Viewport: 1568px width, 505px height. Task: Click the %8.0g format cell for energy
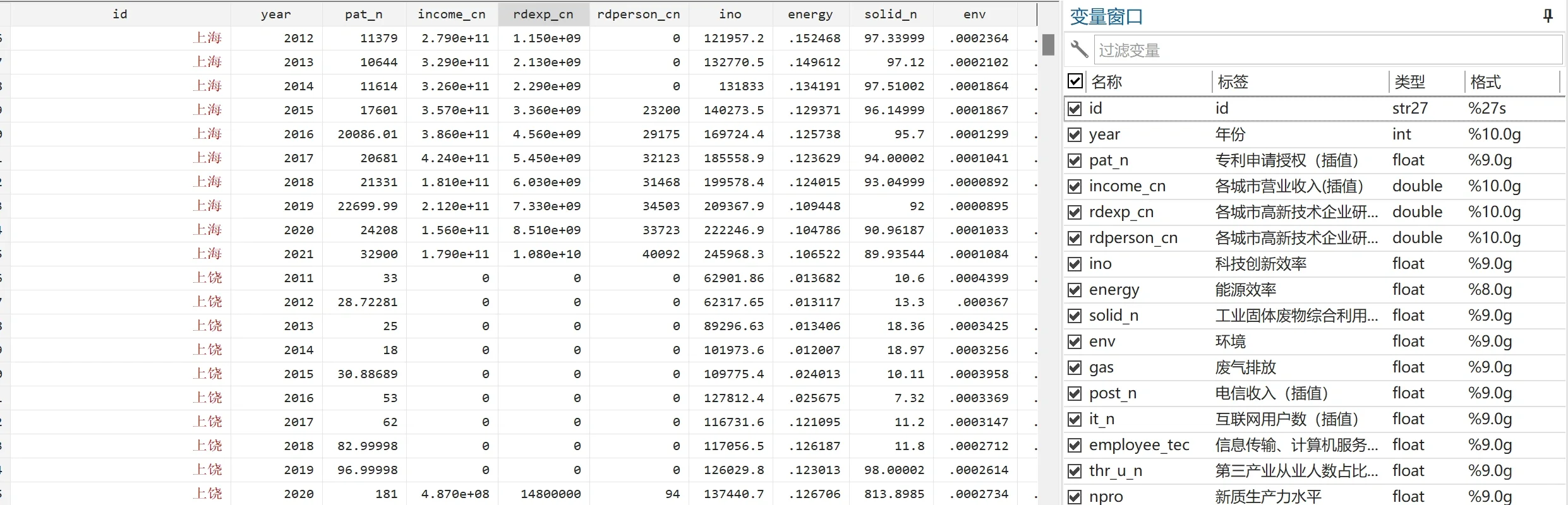tap(1490, 290)
